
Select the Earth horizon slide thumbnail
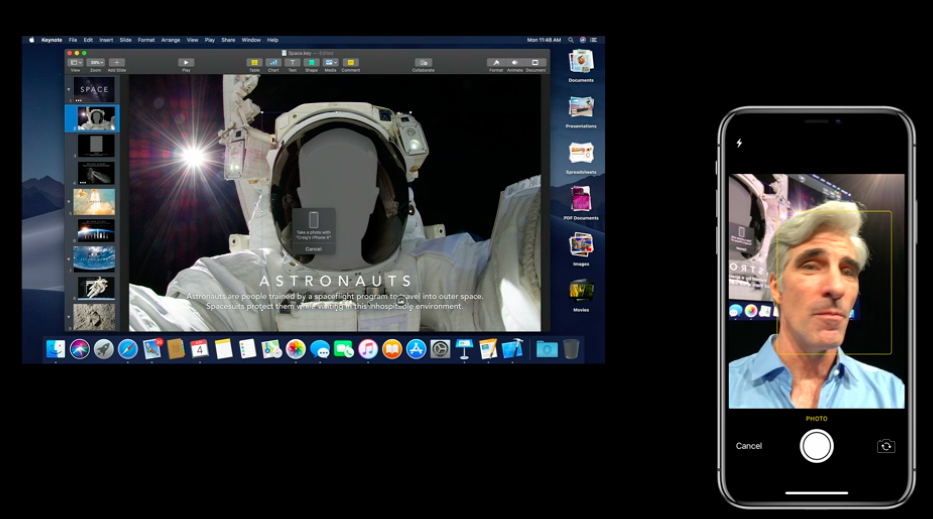pyautogui.click(x=96, y=230)
